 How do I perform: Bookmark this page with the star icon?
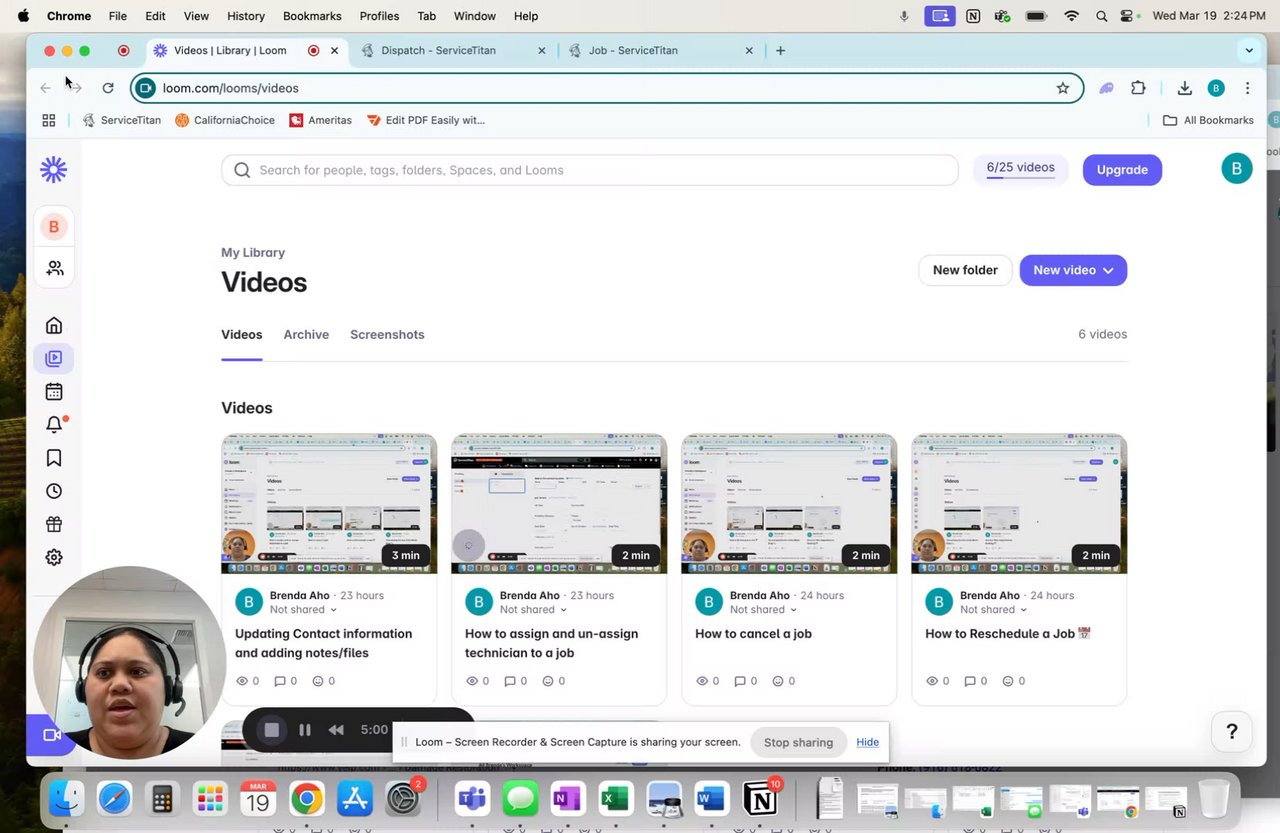coord(1063,88)
